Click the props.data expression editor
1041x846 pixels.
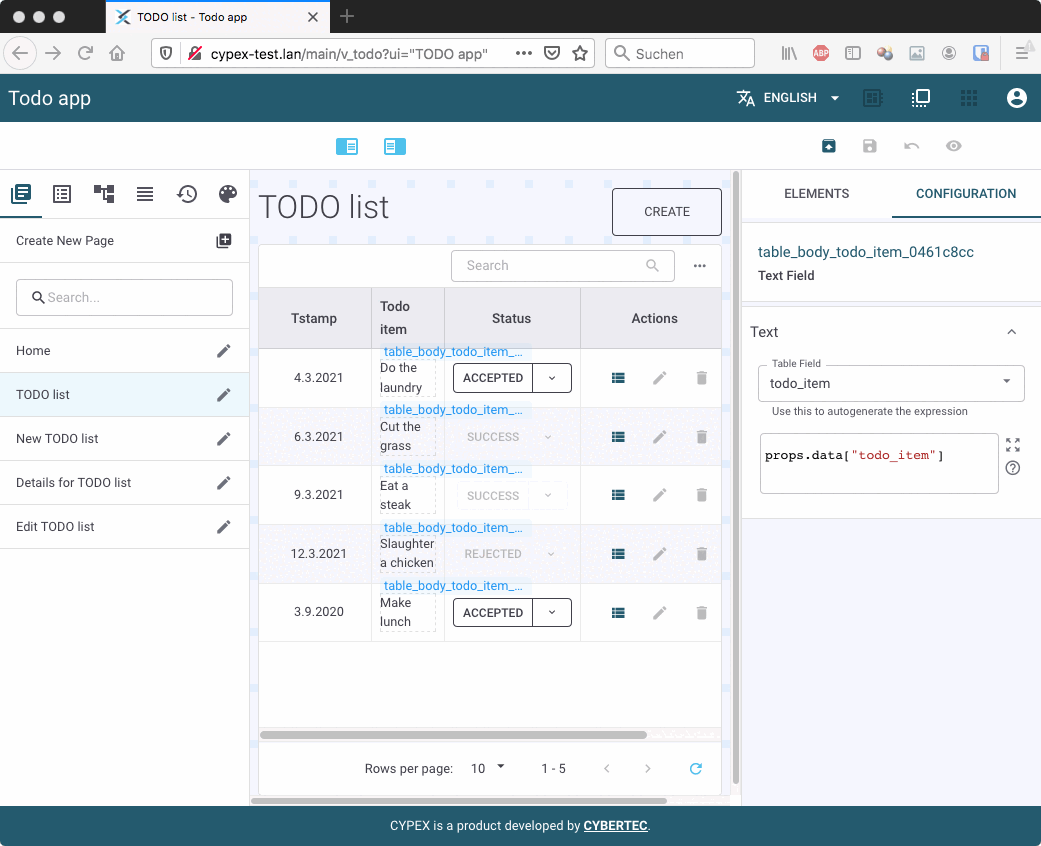[879, 464]
